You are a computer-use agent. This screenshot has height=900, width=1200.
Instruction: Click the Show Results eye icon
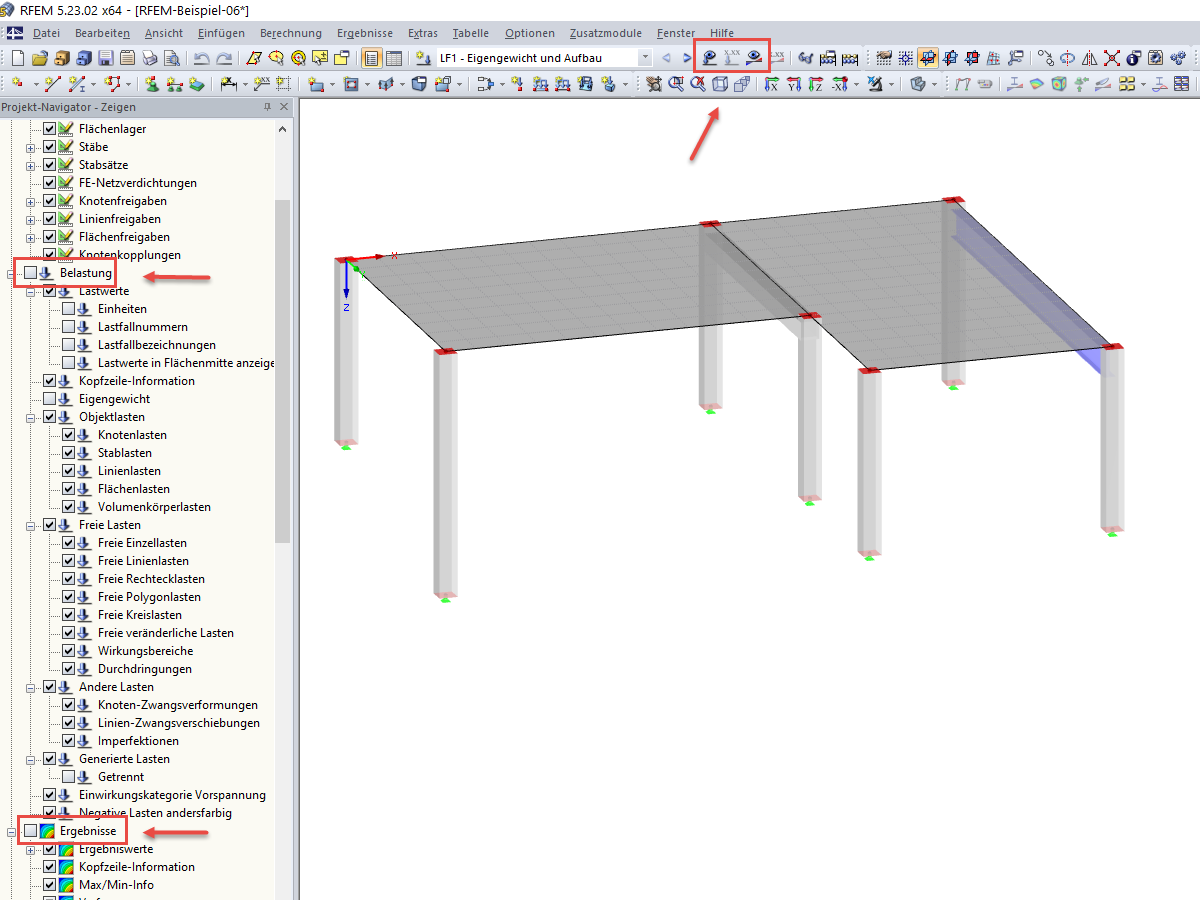[755, 58]
